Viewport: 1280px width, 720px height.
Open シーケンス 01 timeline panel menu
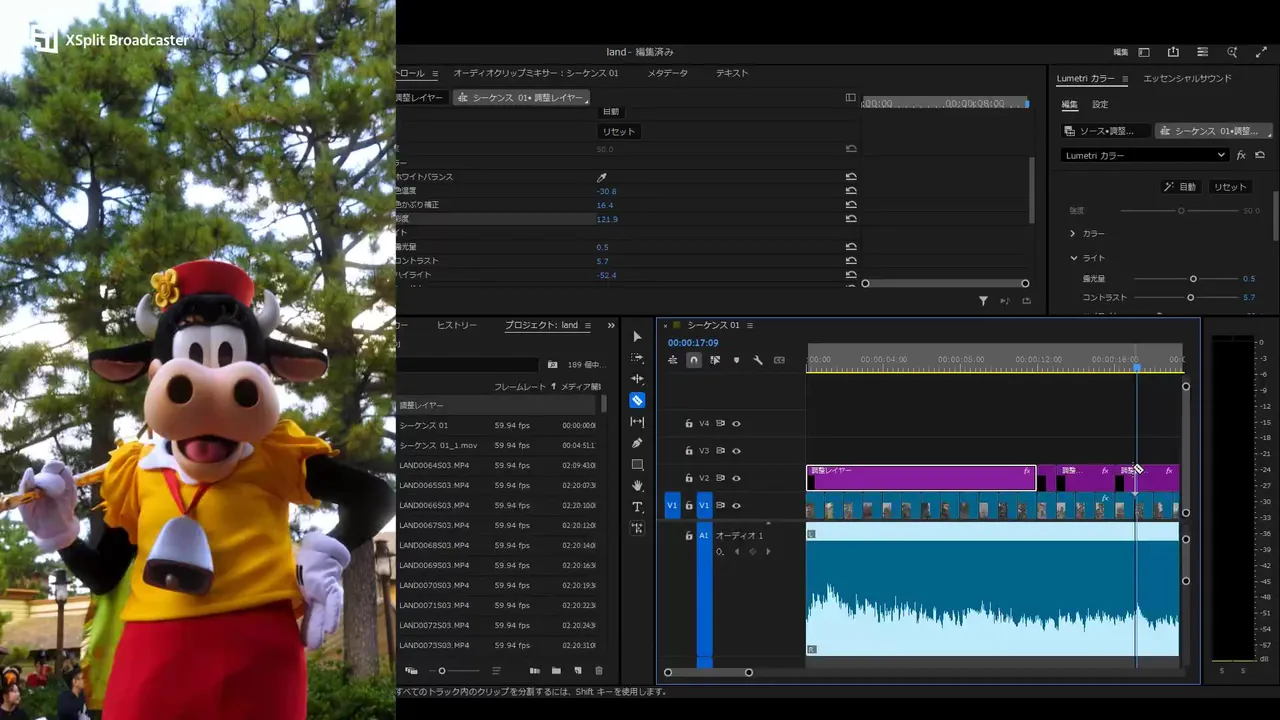[x=749, y=325]
